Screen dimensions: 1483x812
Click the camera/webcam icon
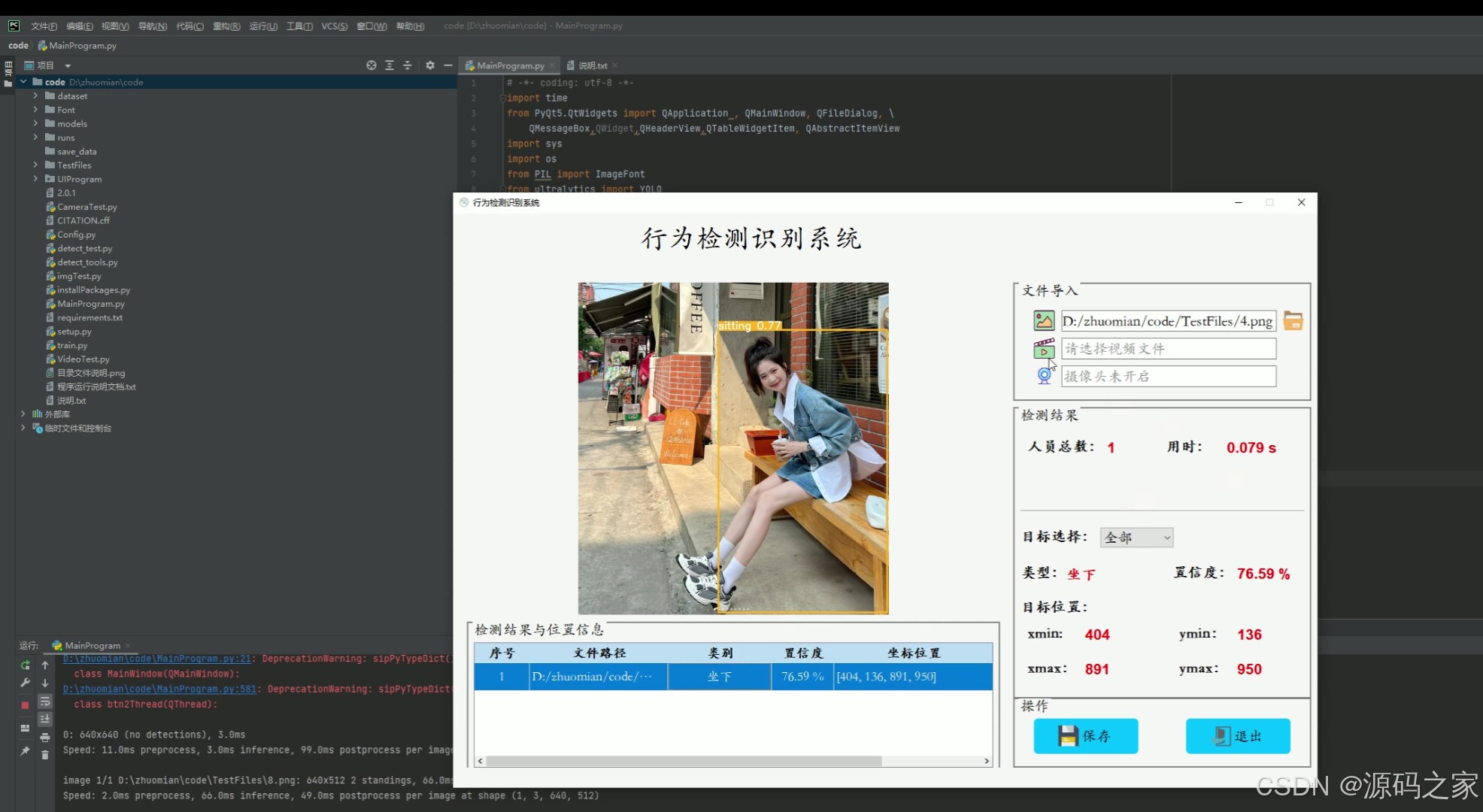pos(1044,376)
